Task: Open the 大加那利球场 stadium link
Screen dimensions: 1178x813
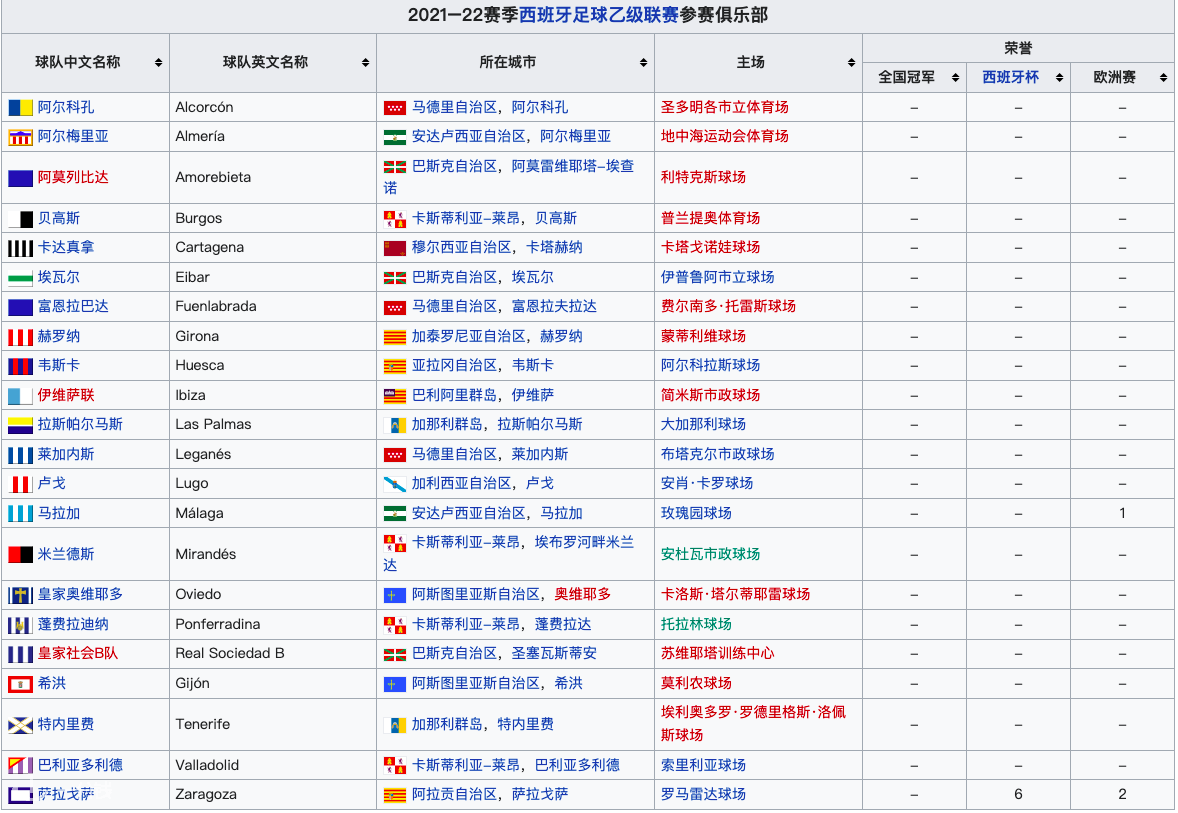Action: click(703, 425)
